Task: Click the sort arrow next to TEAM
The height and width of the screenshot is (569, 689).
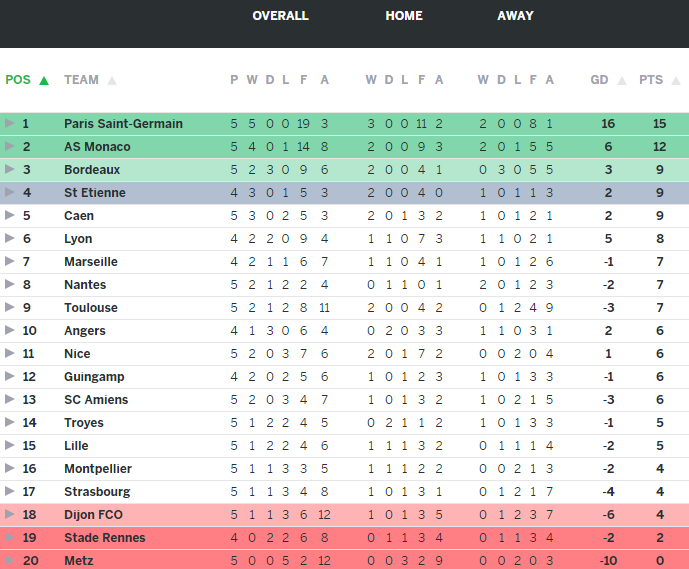Action: click(112, 81)
